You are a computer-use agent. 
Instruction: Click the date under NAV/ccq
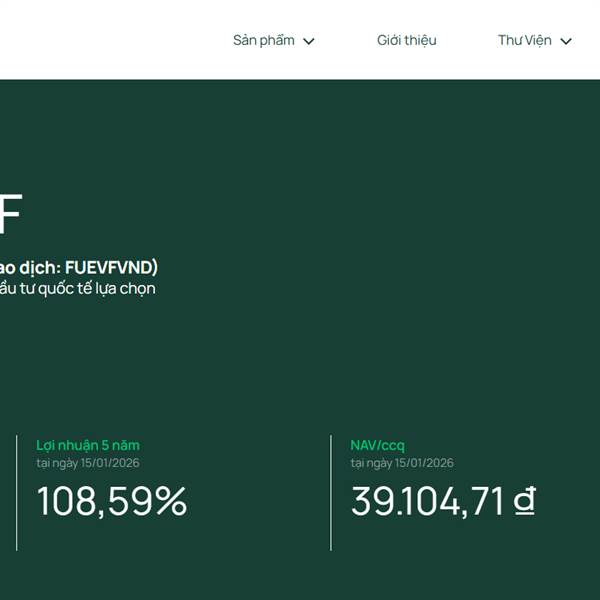tap(402, 463)
